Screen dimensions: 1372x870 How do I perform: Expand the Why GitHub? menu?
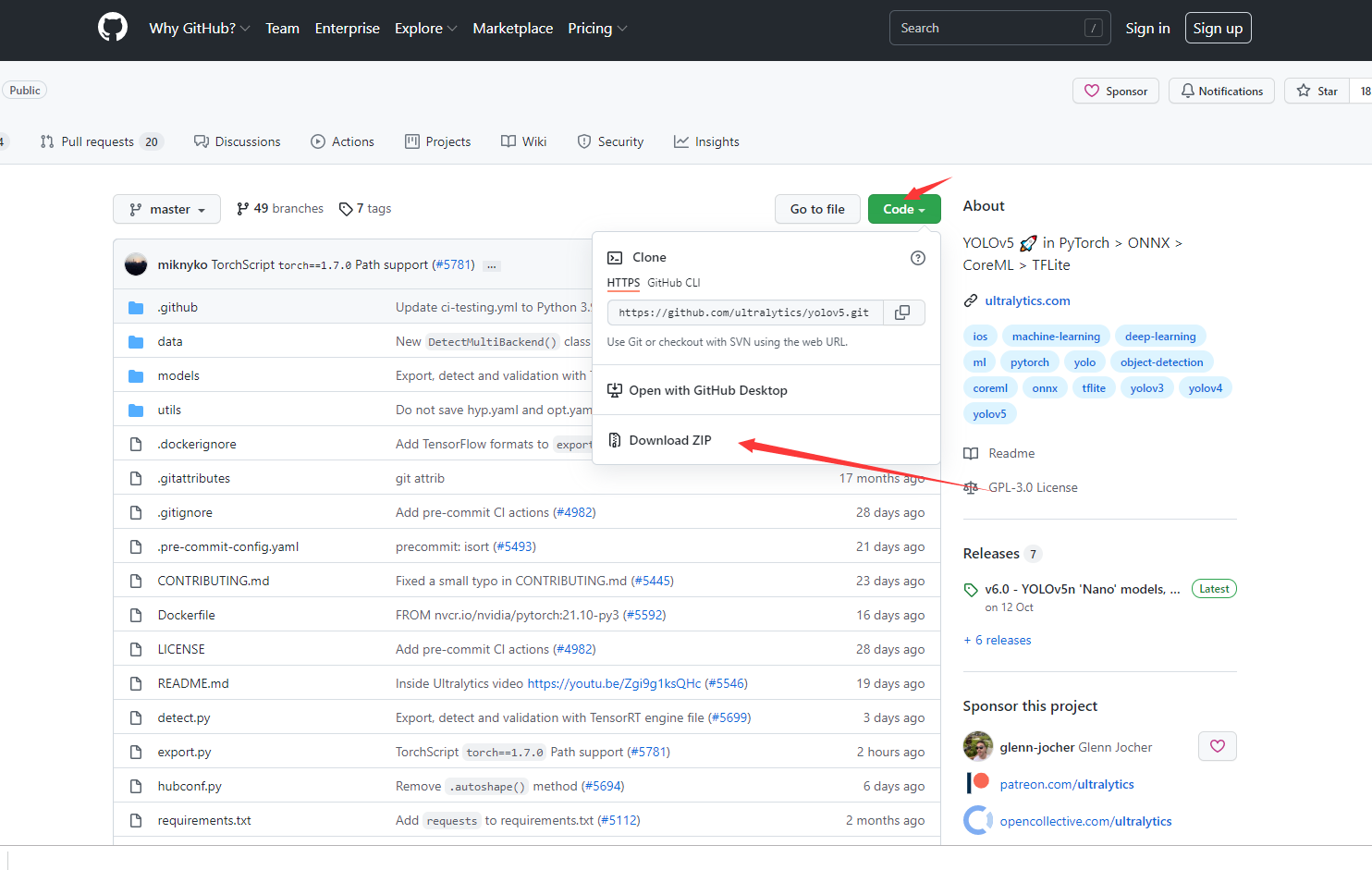pyautogui.click(x=200, y=29)
